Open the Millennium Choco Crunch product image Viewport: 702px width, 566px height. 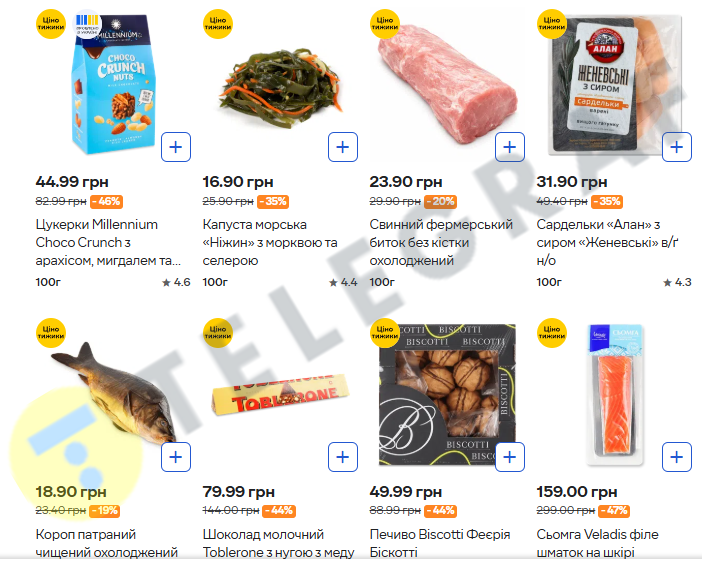coord(113,85)
